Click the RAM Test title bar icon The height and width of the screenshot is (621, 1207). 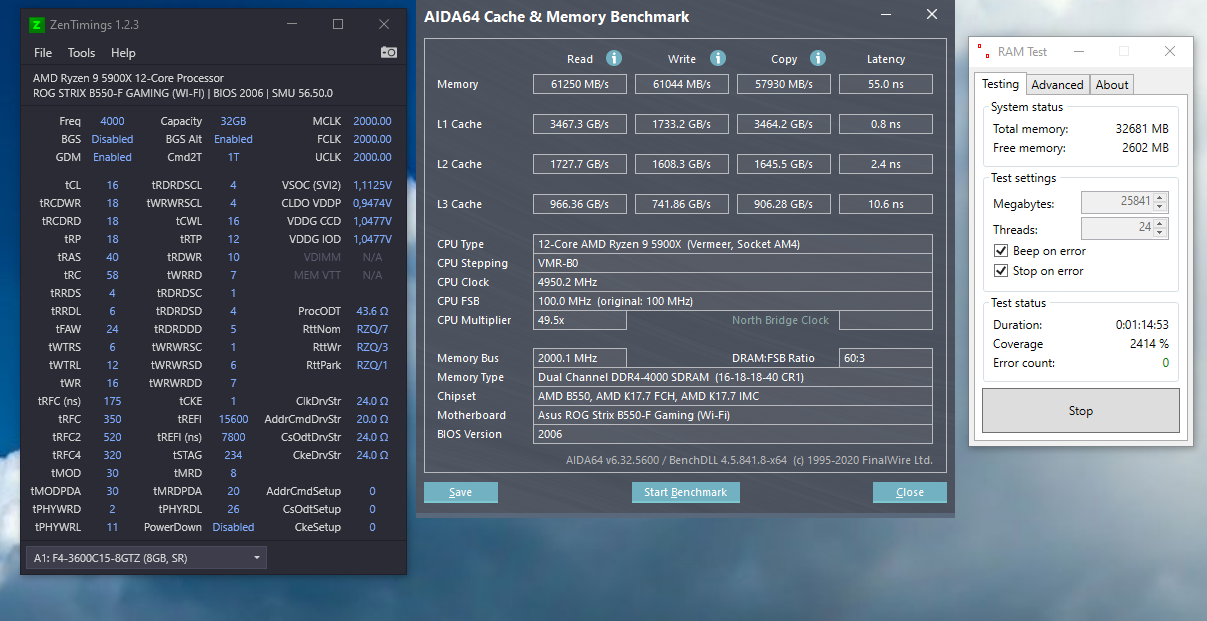coord(985,51)
